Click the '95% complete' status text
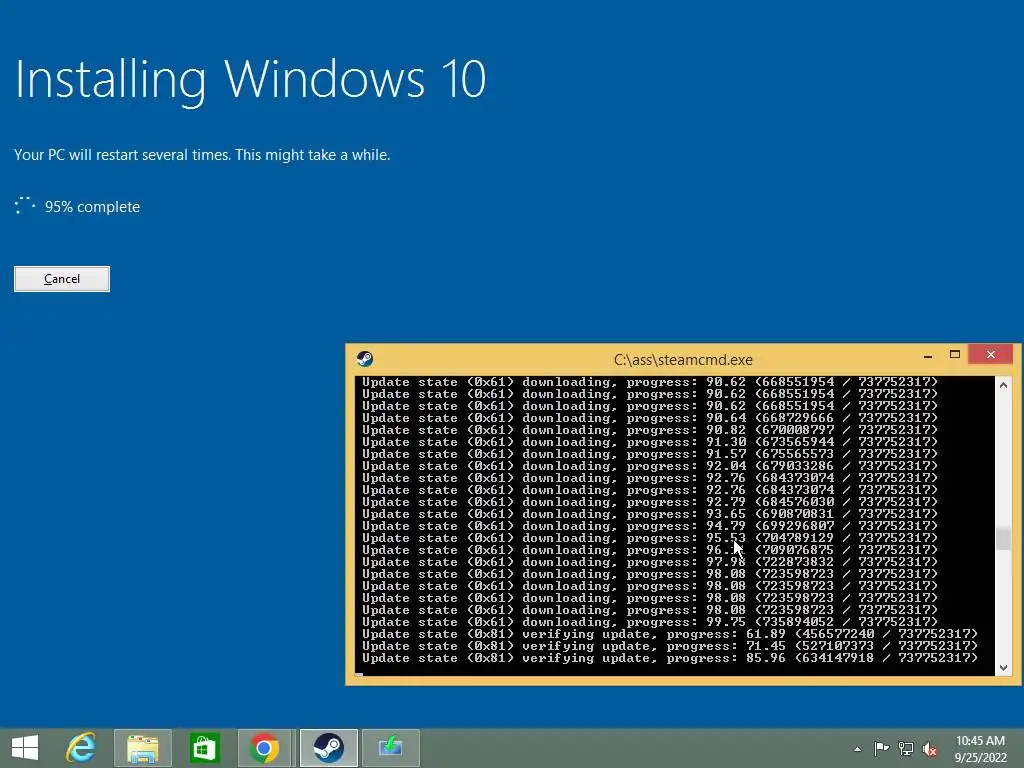The height and width of the screenshot is (768, 1024). (92, 207)
